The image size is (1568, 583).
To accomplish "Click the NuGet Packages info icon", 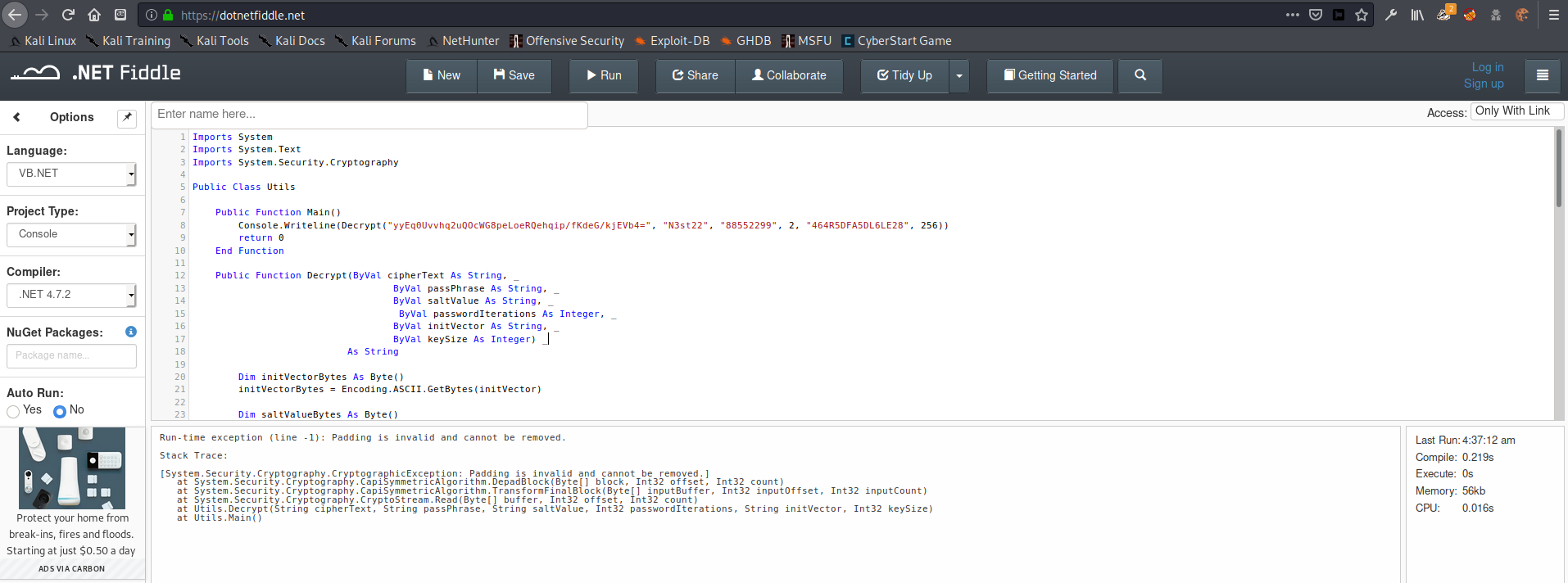I will (131, 332).
